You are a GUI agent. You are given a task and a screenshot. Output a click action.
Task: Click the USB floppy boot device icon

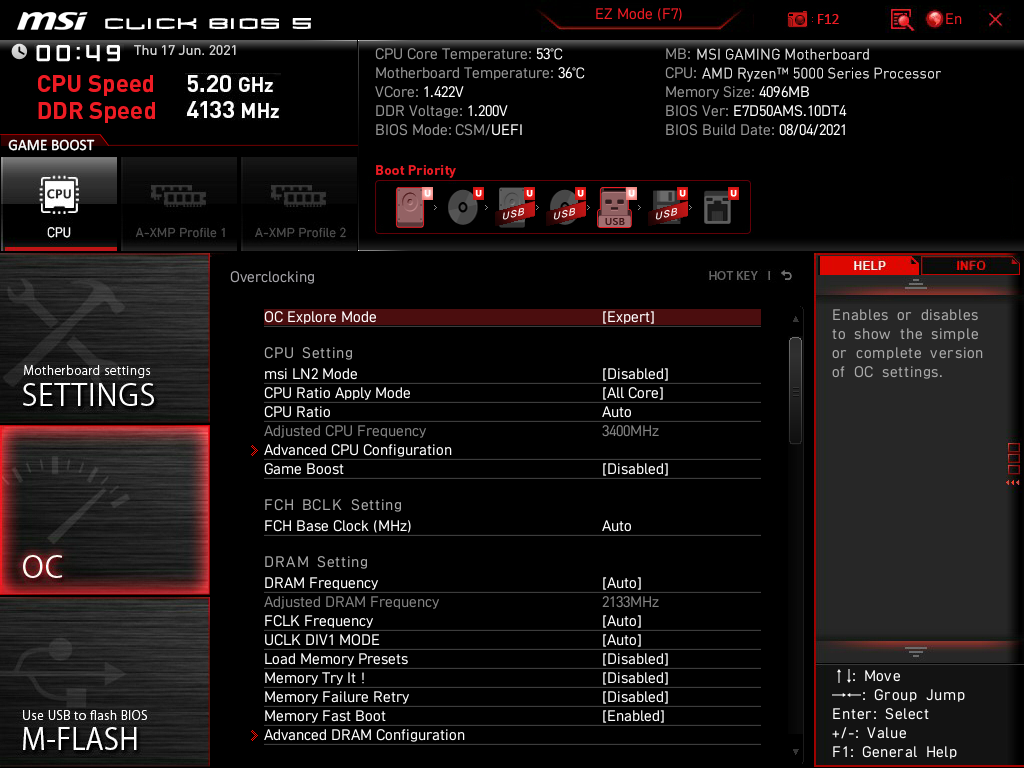click(x=665, y=207)
